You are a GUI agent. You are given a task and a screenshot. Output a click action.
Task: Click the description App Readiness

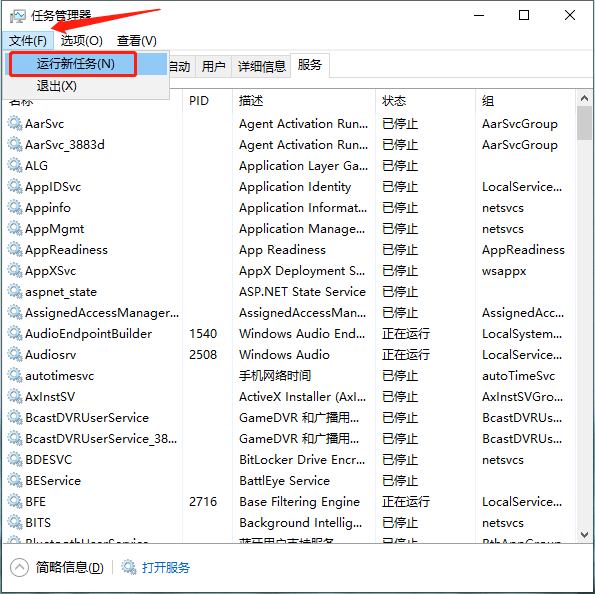pos(282,250)
